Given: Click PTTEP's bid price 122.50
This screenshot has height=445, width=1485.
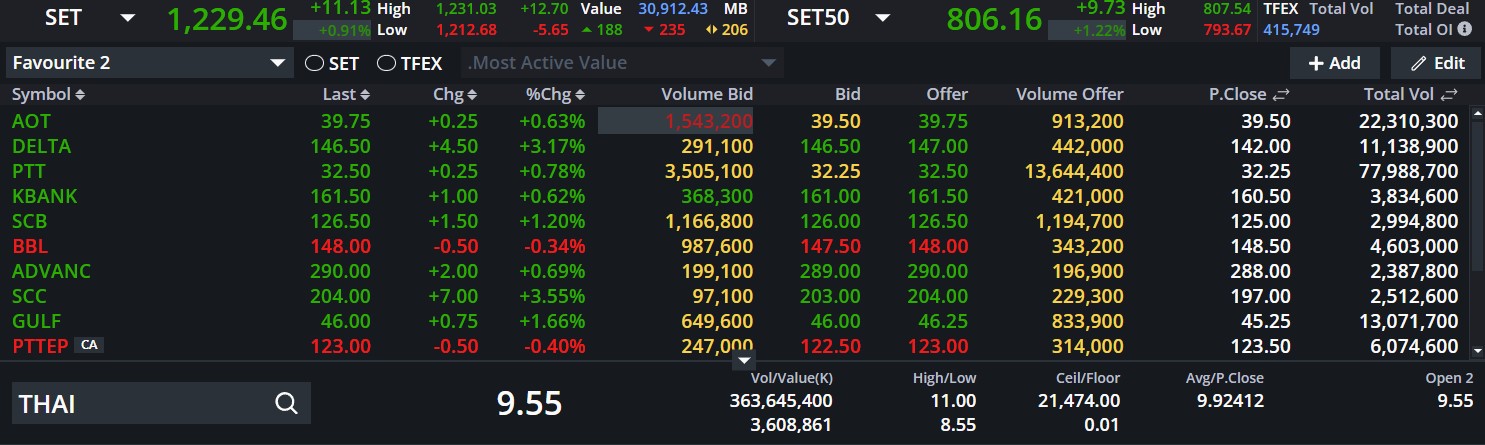Looking at the screenshot, I should (832, 346).
